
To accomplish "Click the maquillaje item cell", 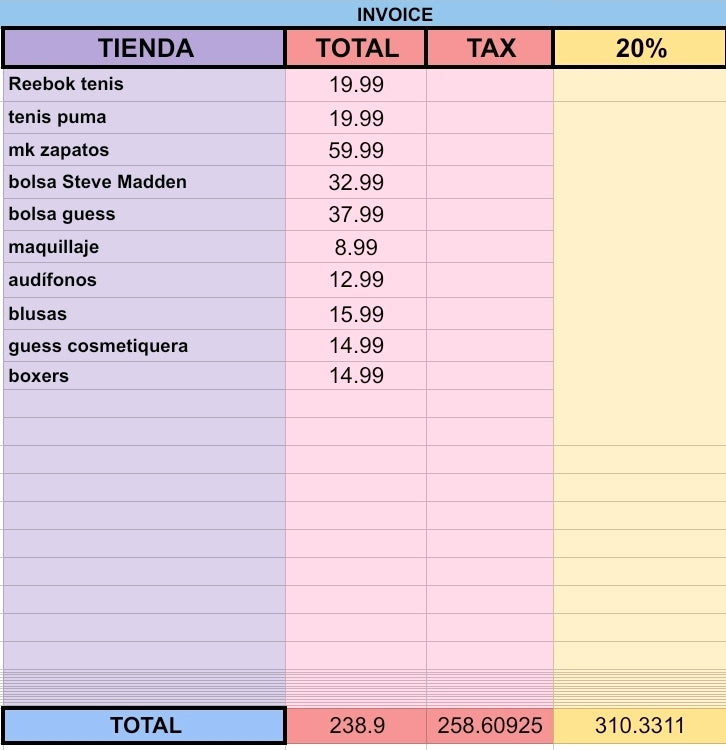I will coord(144,247).
